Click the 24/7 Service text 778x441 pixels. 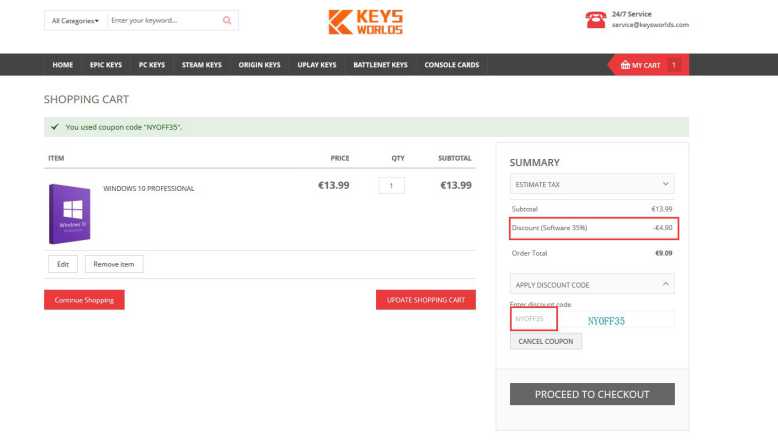click(x=631, y=14)
